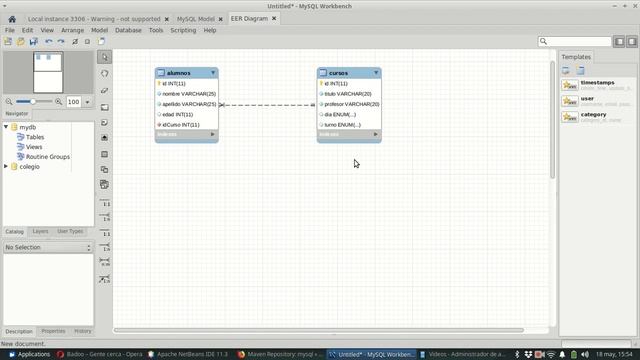
Task: Click the diagram horizontal scrollbar
Action: pos(318,330)
